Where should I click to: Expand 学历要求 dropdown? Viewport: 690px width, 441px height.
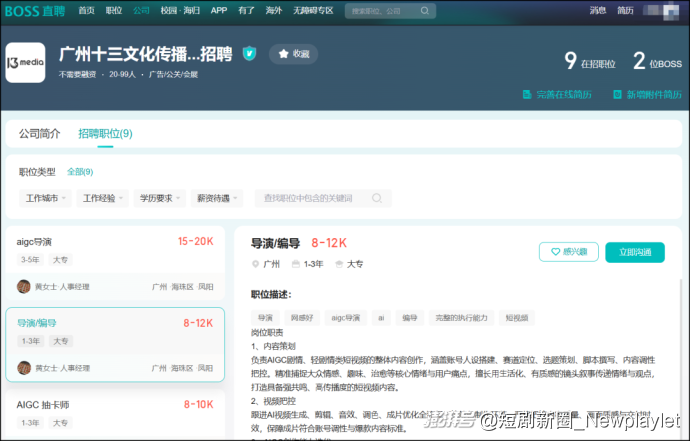pos(160,198)
